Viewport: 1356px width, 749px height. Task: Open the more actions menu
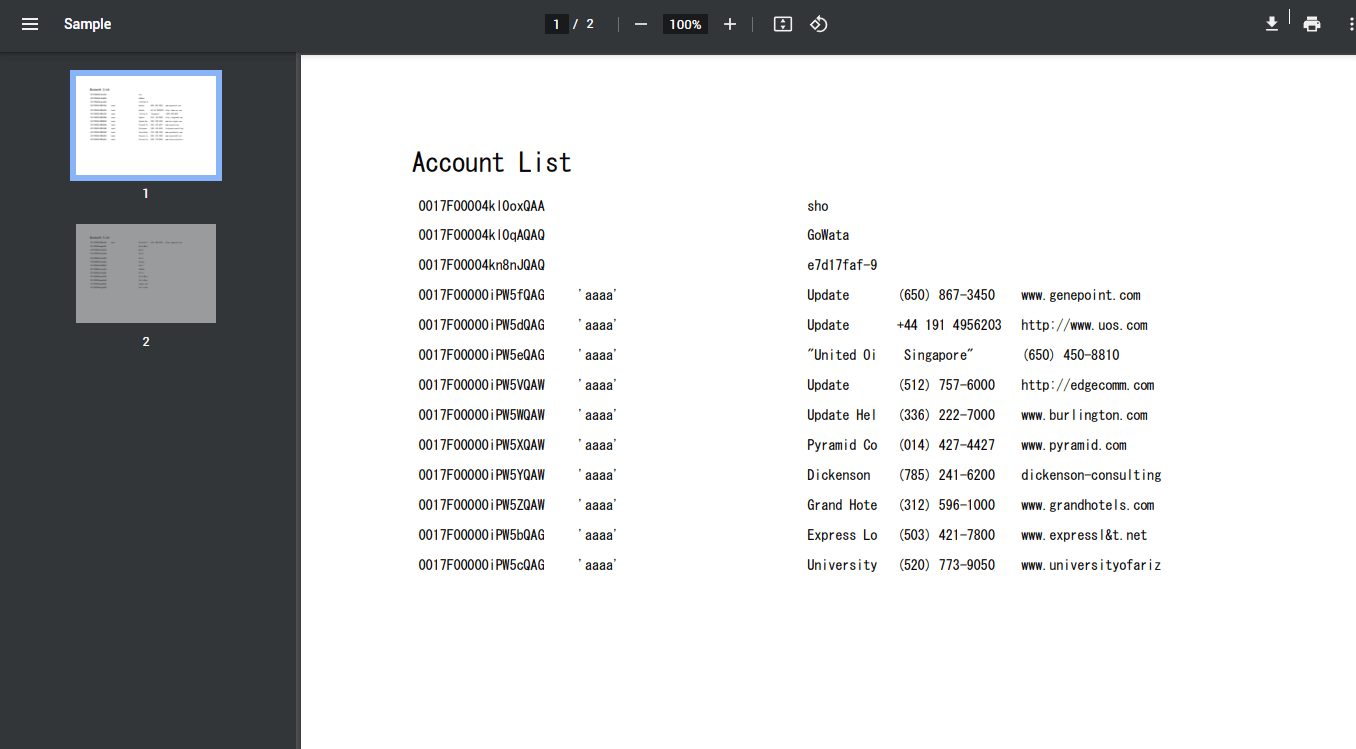[1351, 24]
